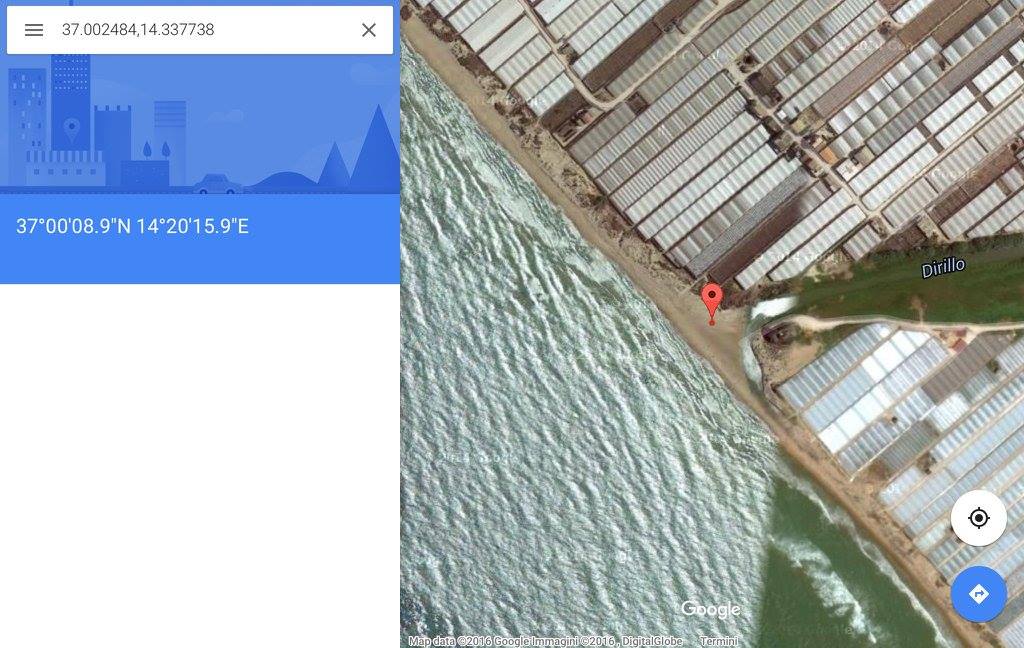This screenshot has width=1024, height=648.
Task: Click the Google logo watermark
Action: coord(711,609)
